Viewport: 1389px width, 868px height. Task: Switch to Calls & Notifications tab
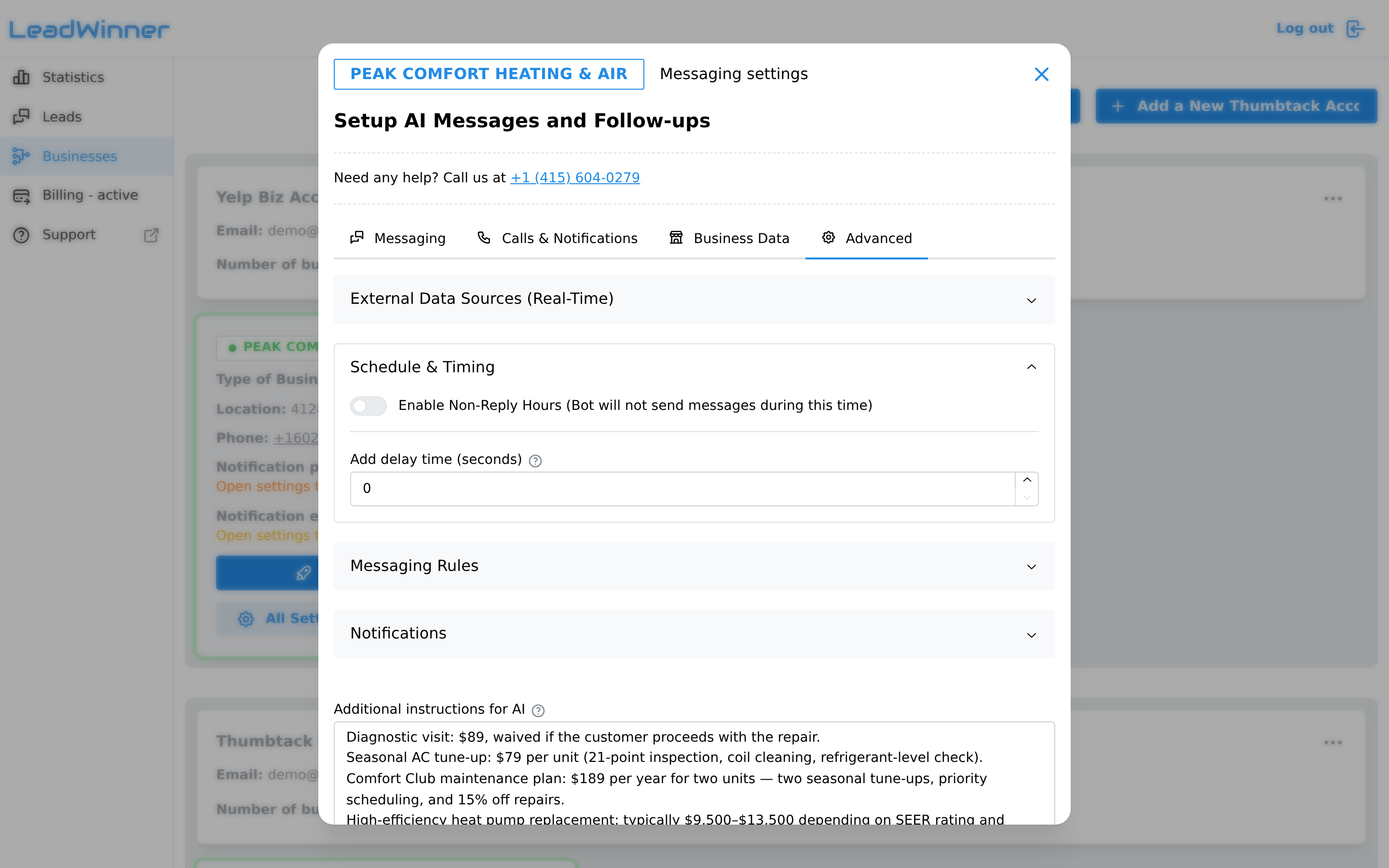[558, 238]
